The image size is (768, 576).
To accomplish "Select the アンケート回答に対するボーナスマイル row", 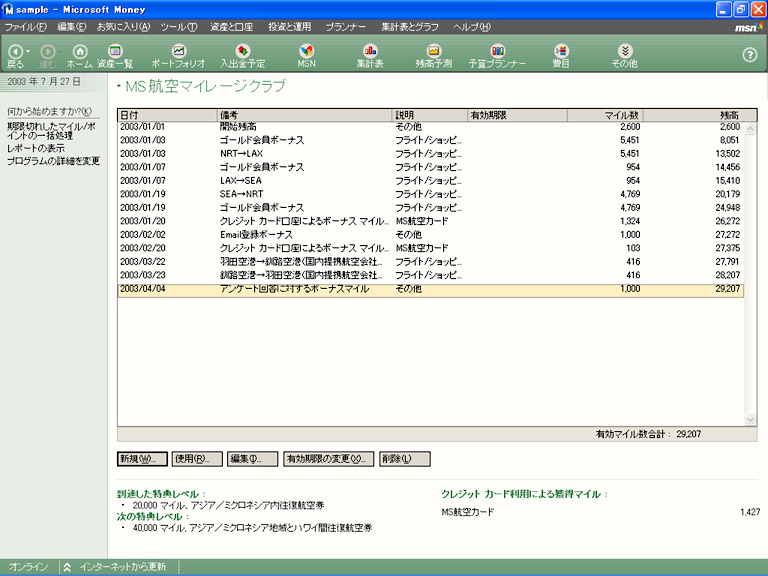I will click(431, 289).
